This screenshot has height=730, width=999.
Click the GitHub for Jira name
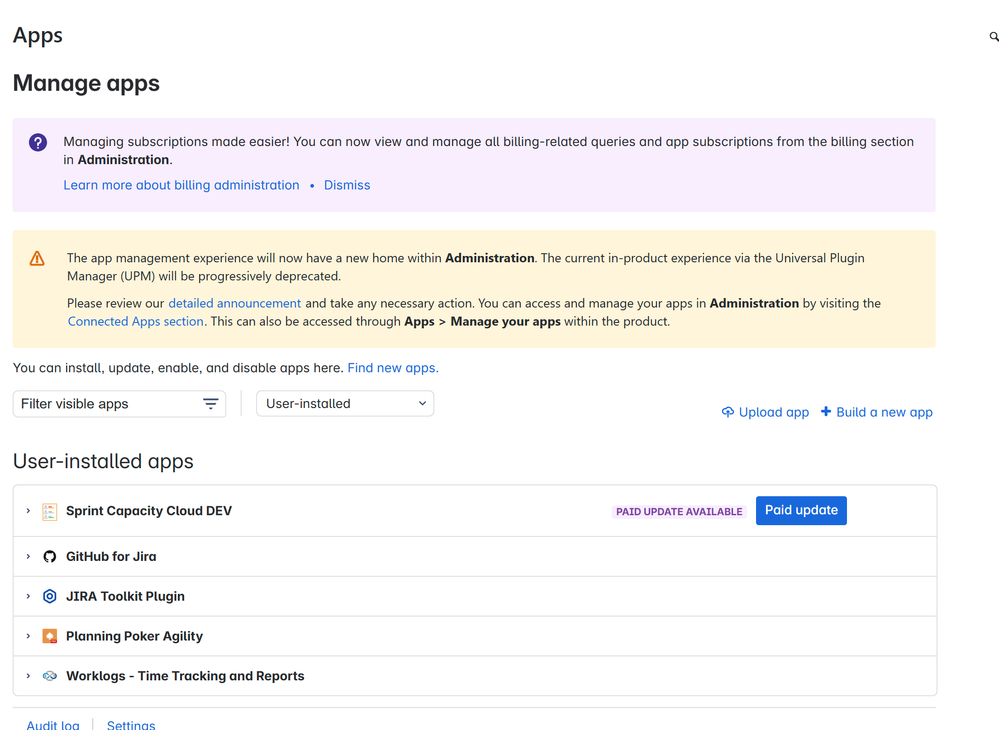click(x=111, y=557)
